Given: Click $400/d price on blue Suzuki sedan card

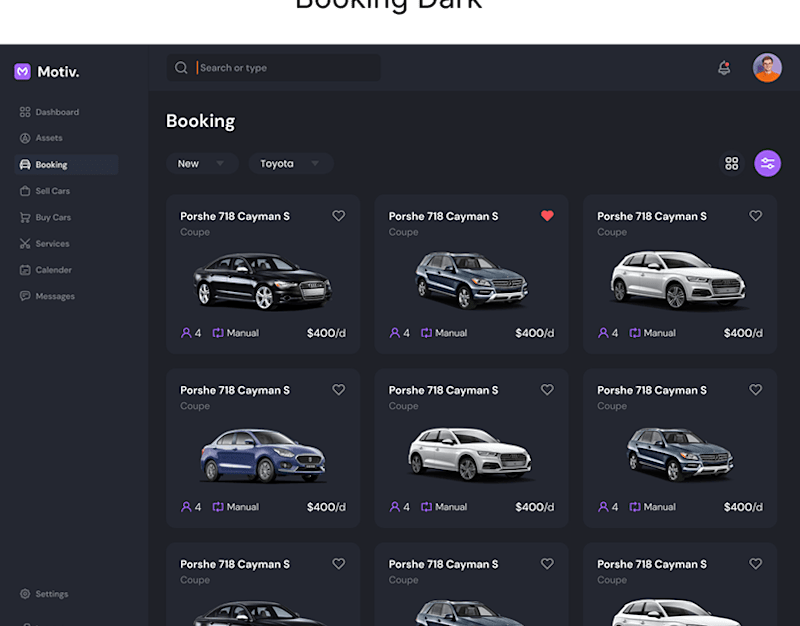Looking at the screenshot, I should [x=326, y=507].
